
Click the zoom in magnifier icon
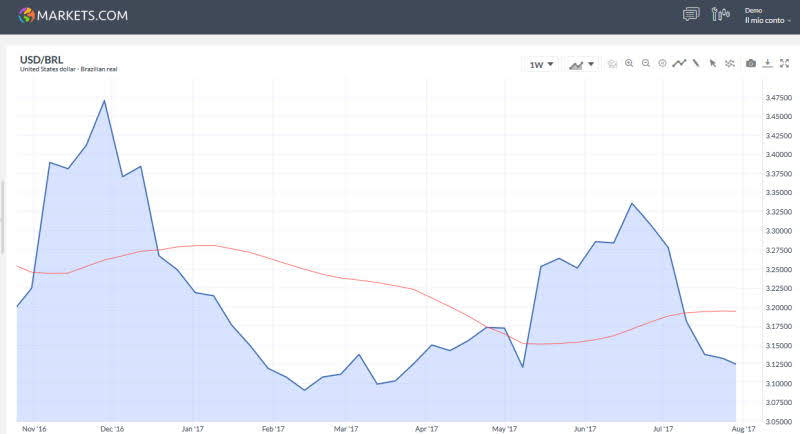[x=629, y=63]
